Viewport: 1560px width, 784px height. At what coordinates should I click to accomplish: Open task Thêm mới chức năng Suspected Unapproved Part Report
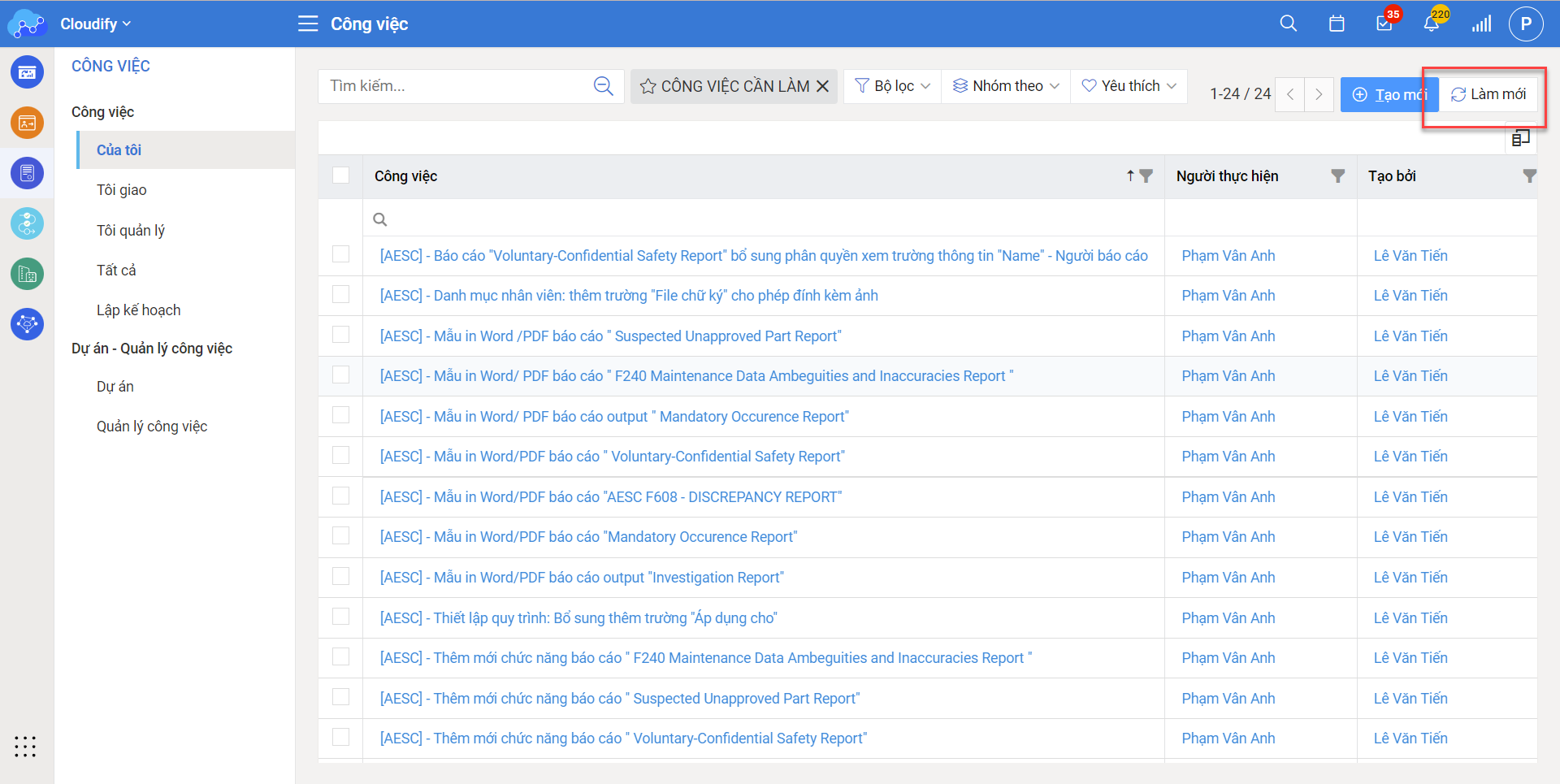[620, 699]
